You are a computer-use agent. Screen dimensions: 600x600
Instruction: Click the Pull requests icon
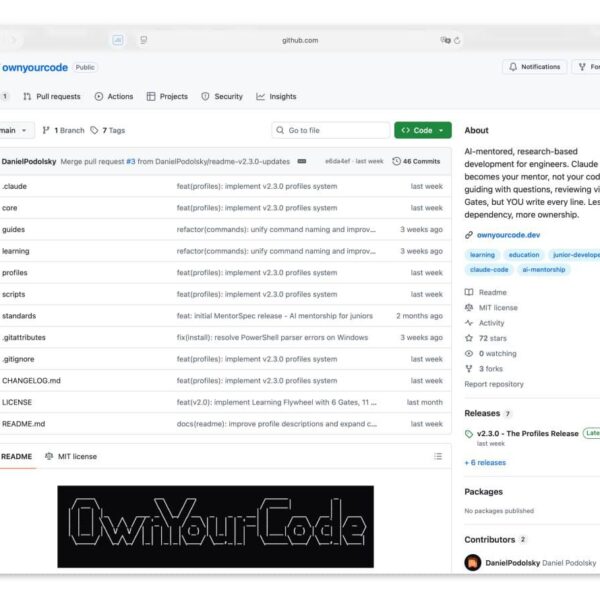[27, 96]
